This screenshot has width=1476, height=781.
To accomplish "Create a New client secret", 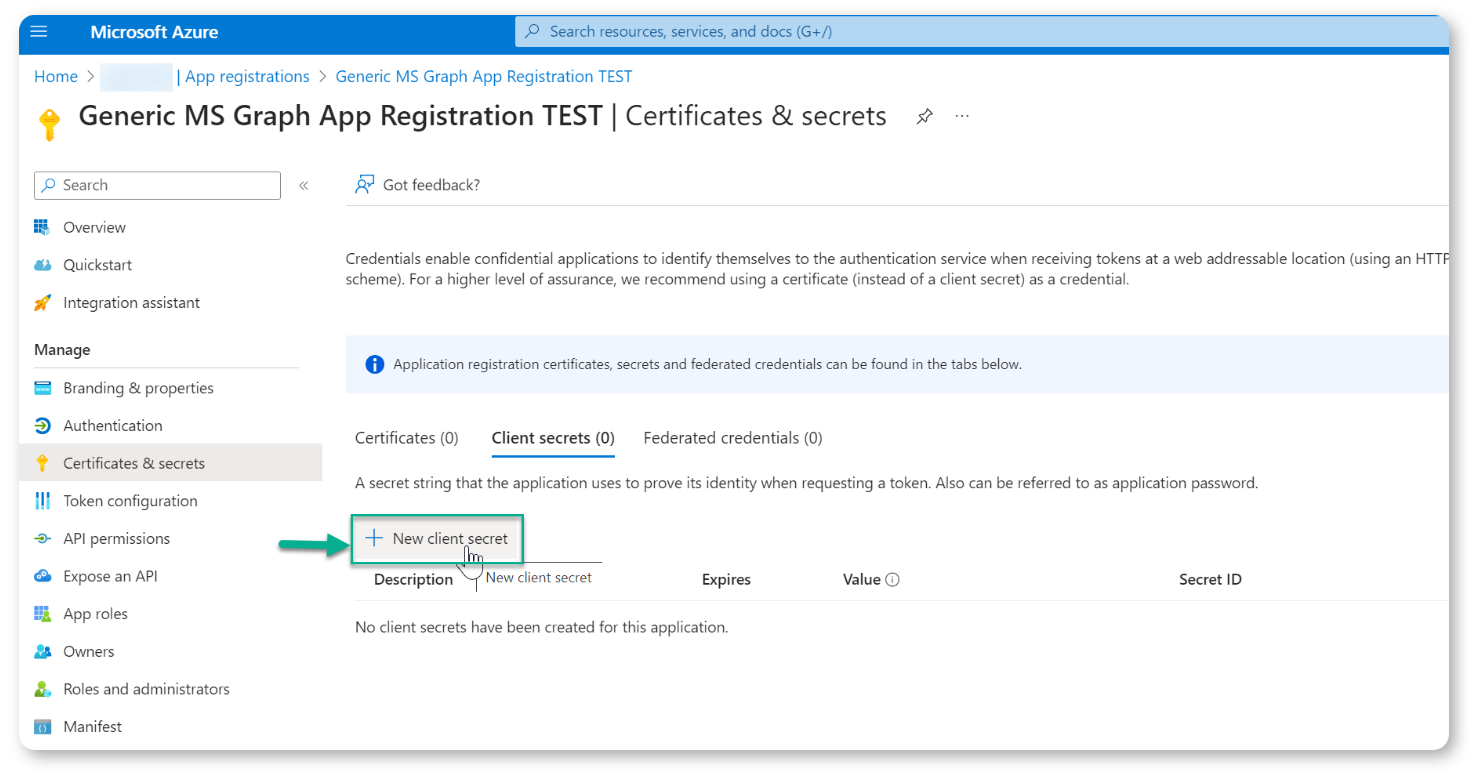I will tap(437, 539).
